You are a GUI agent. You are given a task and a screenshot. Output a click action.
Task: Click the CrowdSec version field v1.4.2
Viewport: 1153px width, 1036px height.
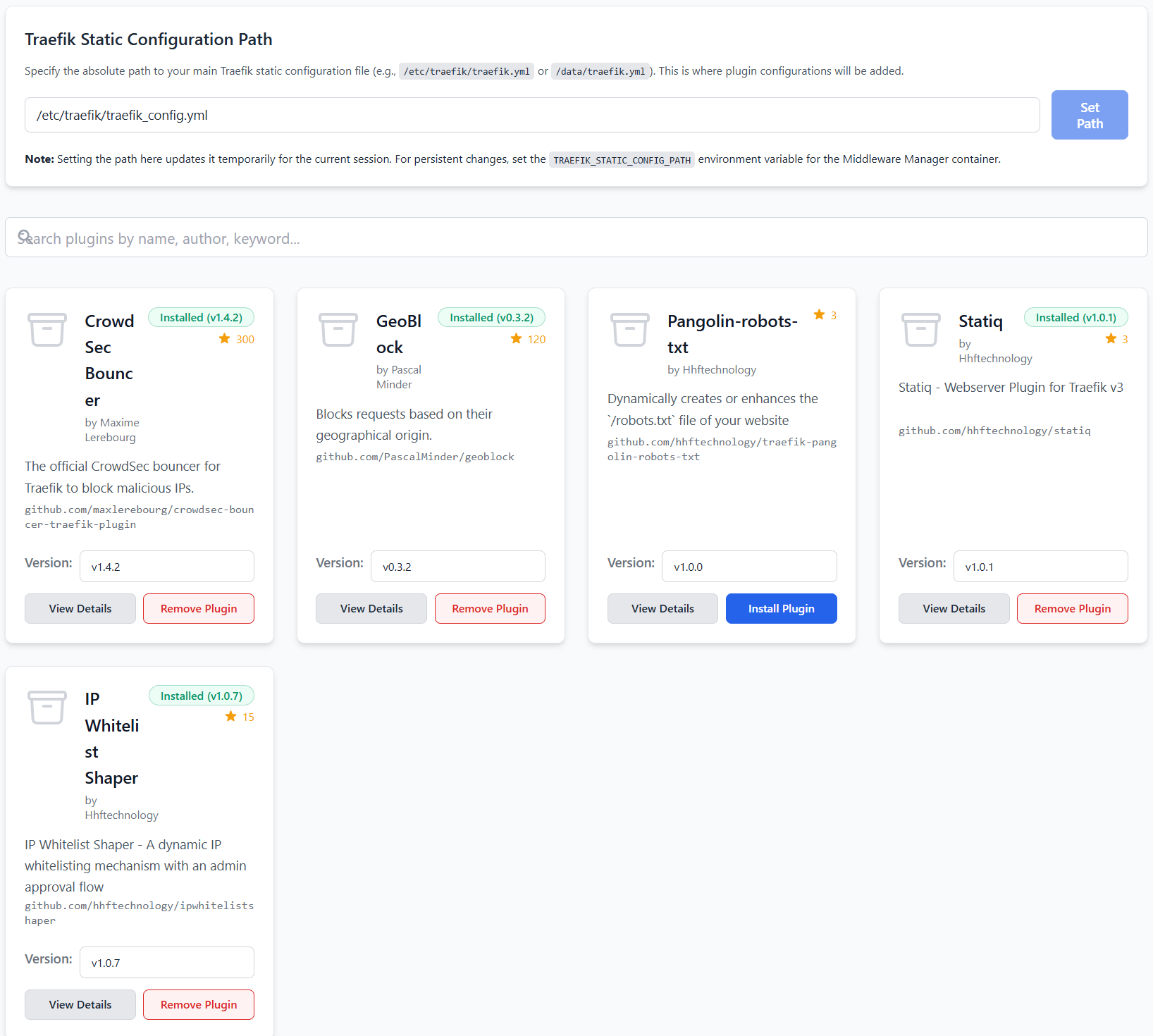coord(167,567)
